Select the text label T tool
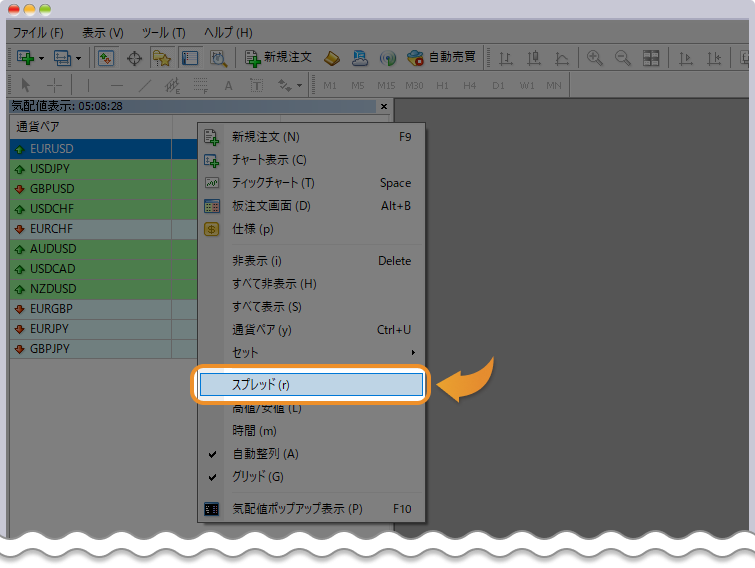The image size is (755, 568). [257, 86]
